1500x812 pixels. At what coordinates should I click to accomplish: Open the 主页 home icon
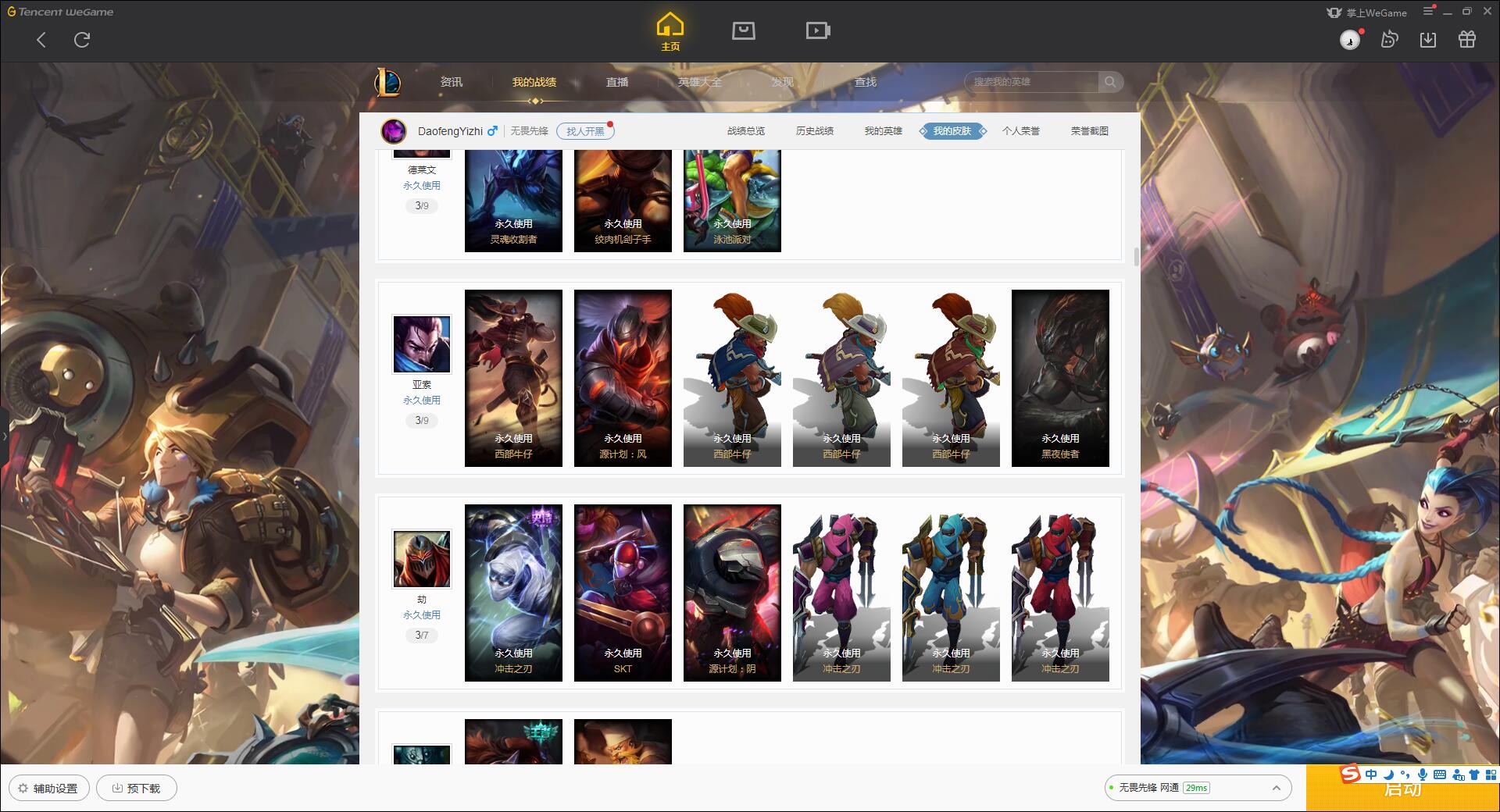670,32
